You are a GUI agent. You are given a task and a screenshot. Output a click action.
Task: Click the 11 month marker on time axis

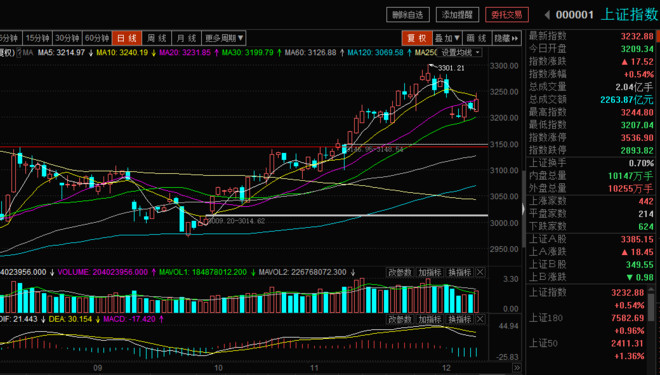[x=314, y=368]
